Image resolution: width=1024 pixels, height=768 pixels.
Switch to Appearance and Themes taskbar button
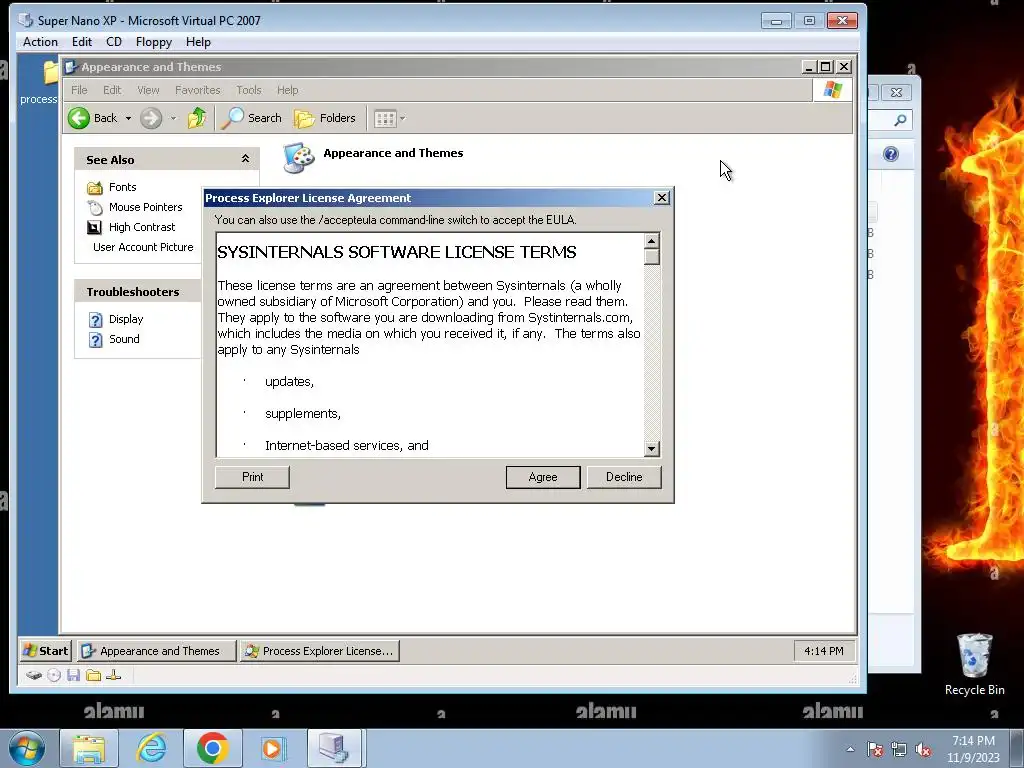[x=157, y=650]
